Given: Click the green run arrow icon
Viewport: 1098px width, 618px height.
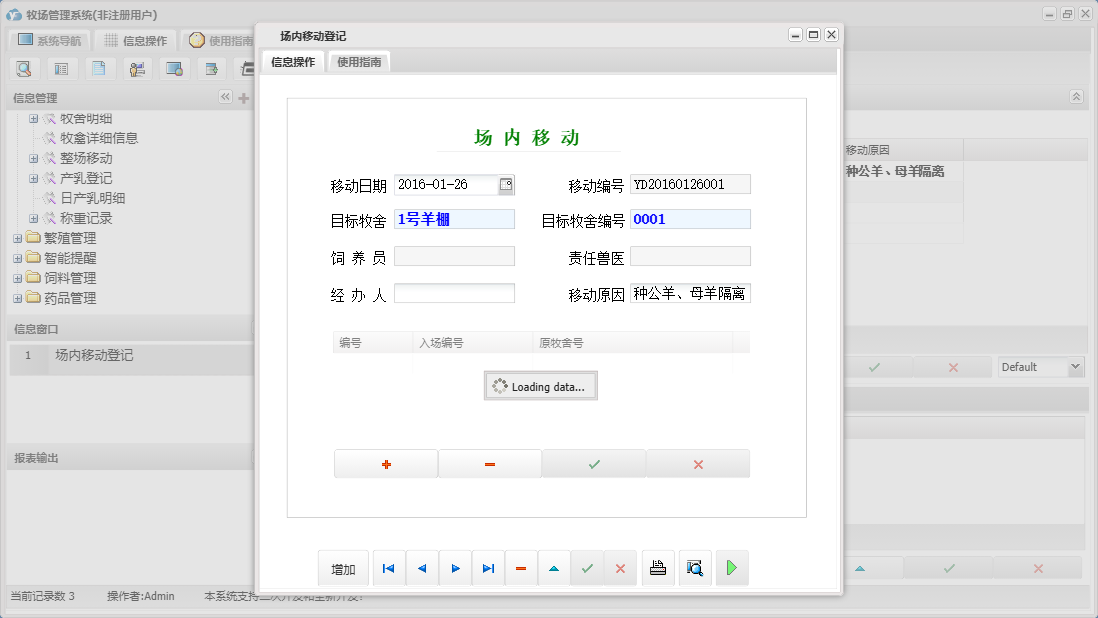Looking at the screenshot, I should pos(731,567).
